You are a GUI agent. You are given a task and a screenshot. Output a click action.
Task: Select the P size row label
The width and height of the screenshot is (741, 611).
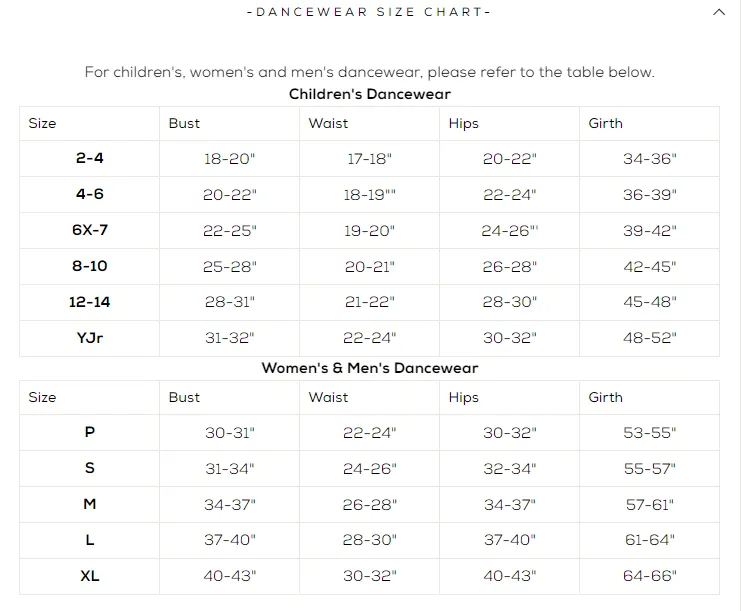pos(90,432)
